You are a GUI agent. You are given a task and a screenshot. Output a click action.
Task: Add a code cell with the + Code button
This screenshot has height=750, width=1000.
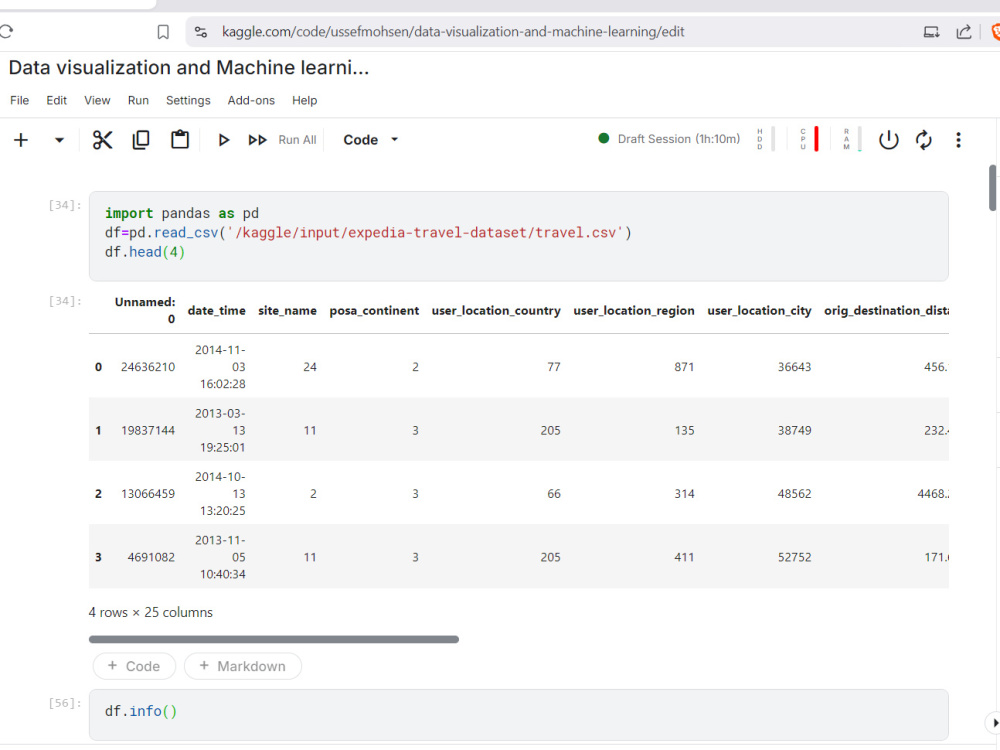134,666
